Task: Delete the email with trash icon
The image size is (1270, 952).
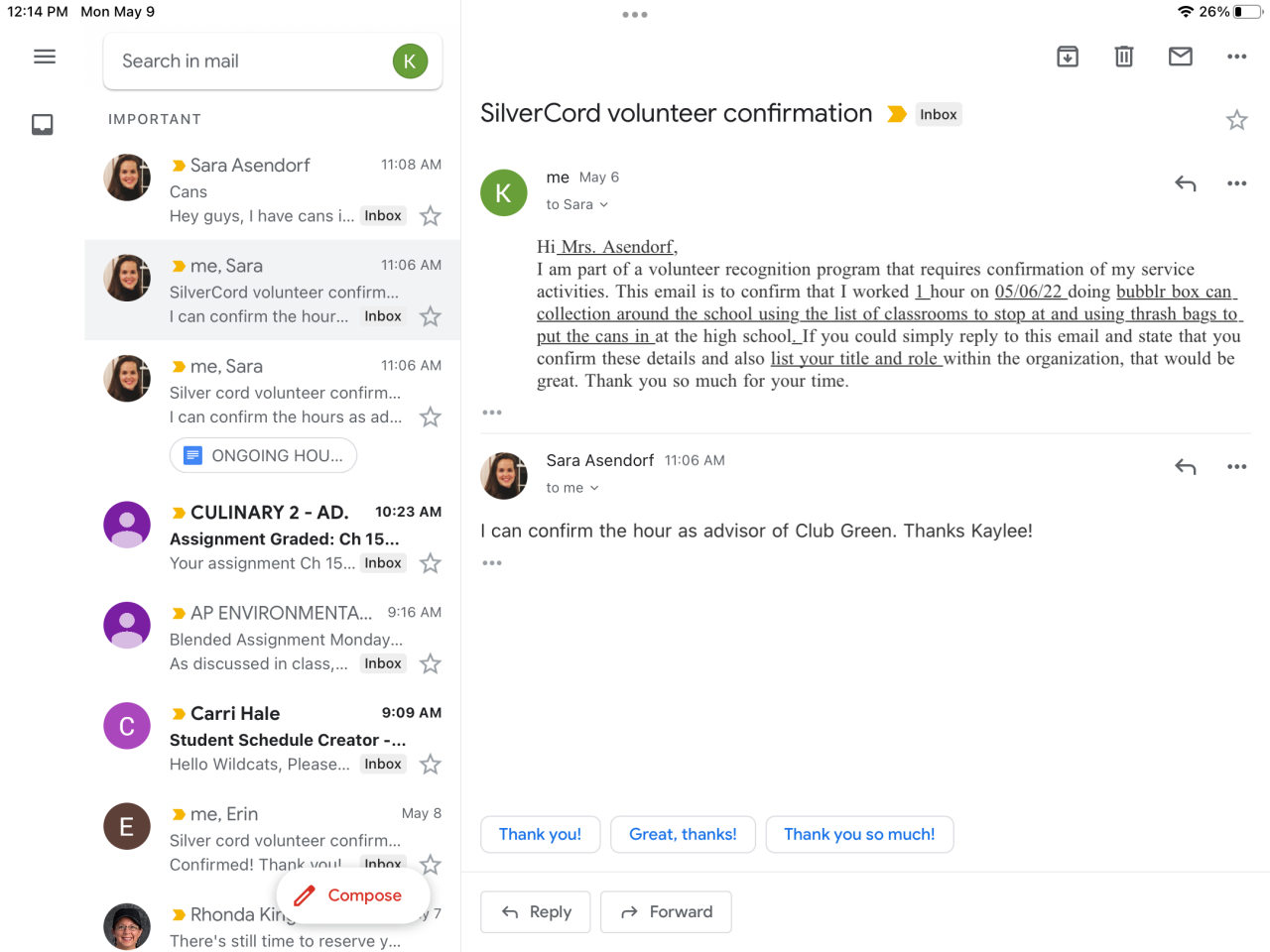Action: pos(1124,57)
